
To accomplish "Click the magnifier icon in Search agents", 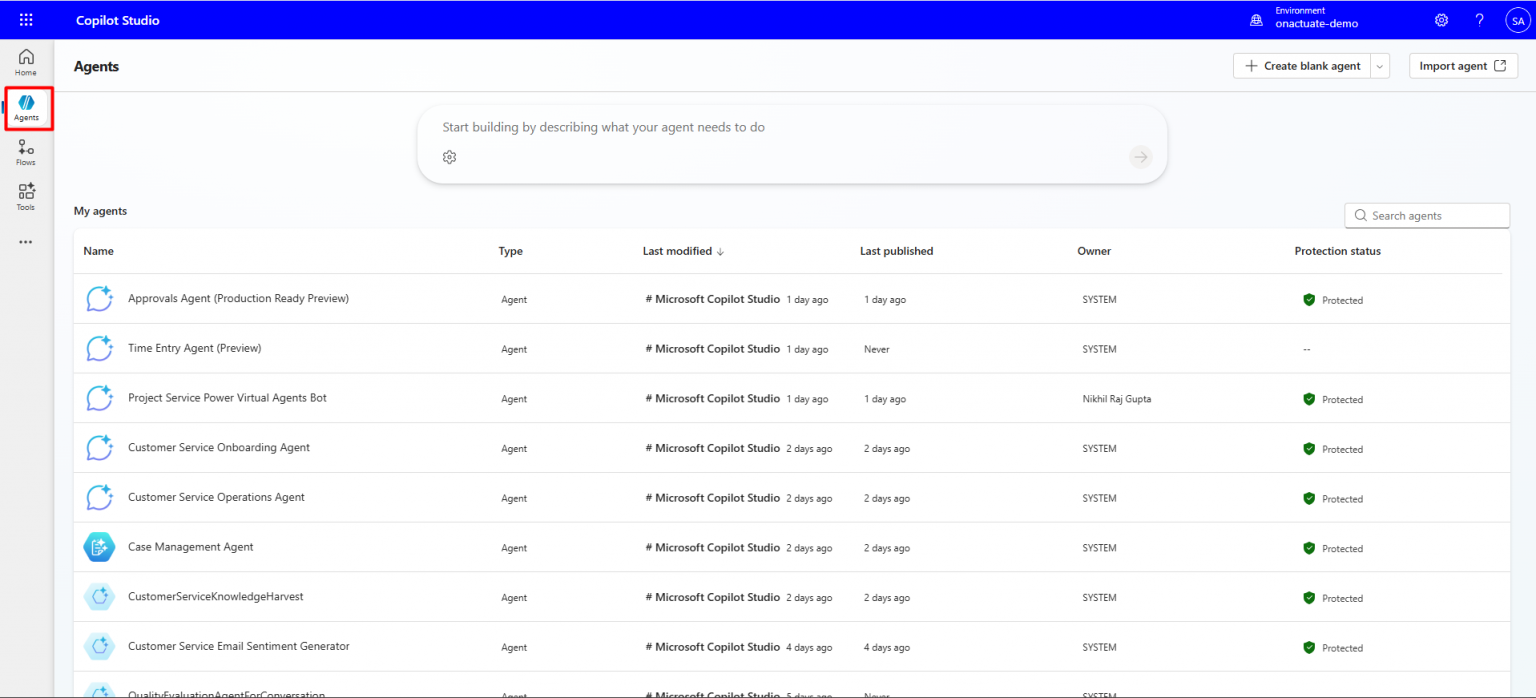I will click(x=1361, y=215).
